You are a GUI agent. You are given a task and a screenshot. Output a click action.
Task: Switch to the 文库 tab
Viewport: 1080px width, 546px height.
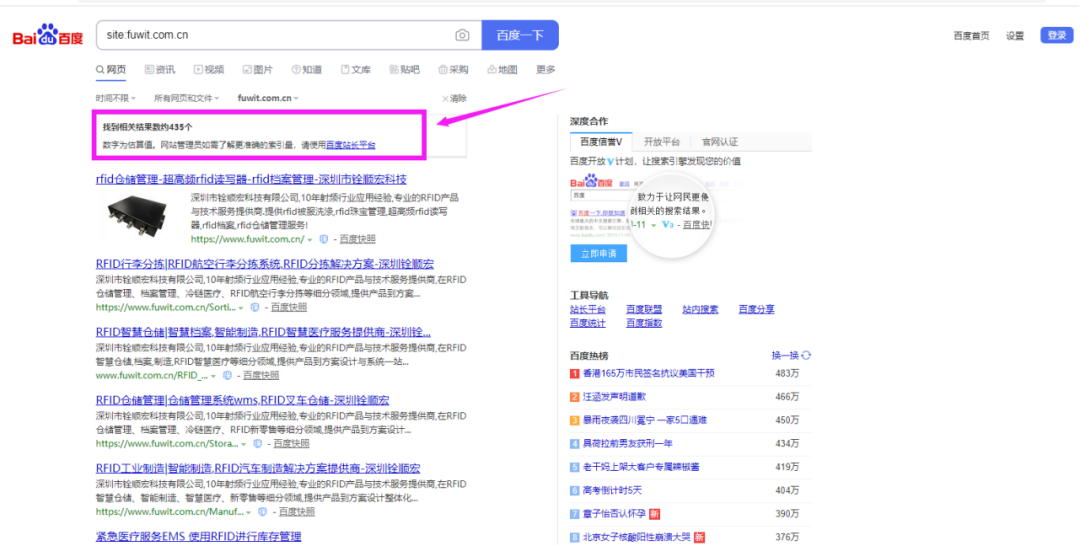pos(355,70)
